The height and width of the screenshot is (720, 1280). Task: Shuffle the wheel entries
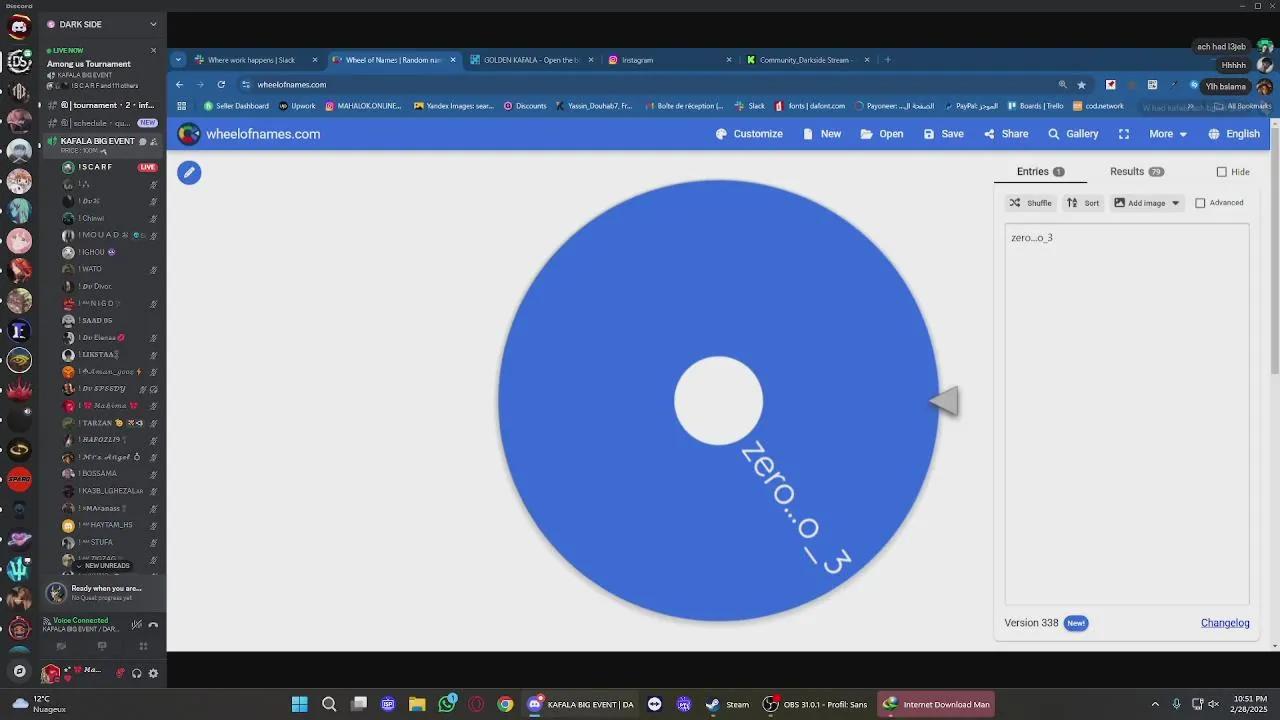click(1030, 203)
